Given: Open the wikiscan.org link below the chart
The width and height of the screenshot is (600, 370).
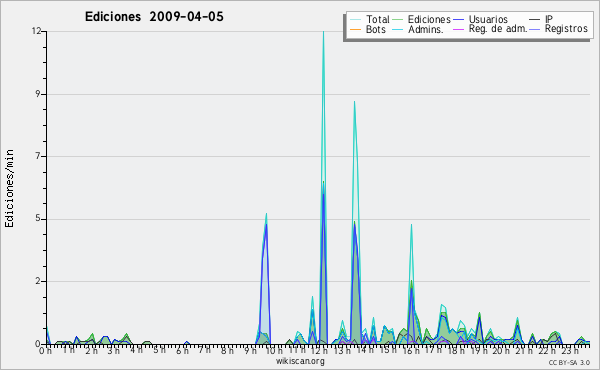Looking at the screenshot, I should 300,361.
